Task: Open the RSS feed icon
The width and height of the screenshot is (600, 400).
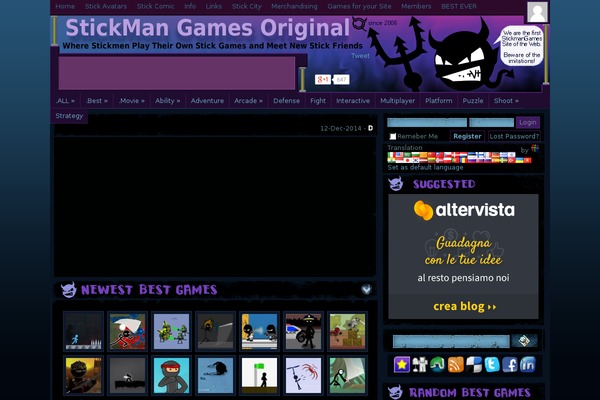Action: [x=455, y=364]
